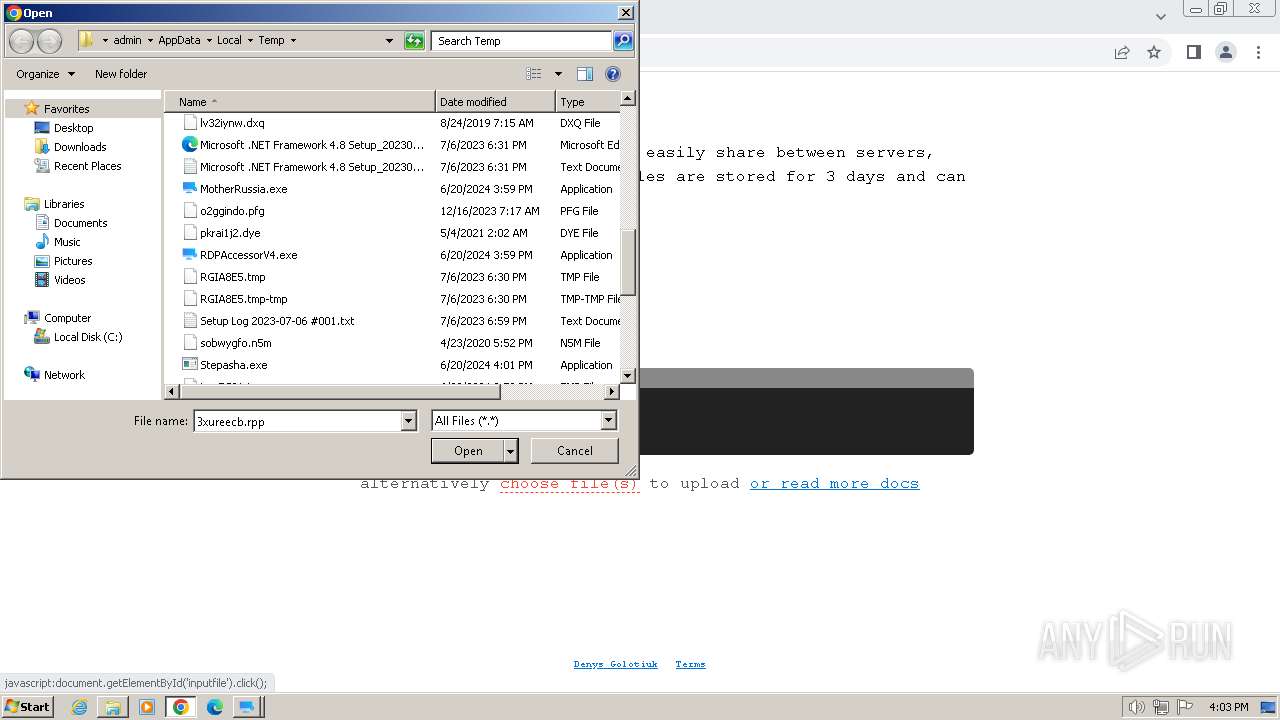Open dialog Help question mark icon

click(x=613, y=74)
